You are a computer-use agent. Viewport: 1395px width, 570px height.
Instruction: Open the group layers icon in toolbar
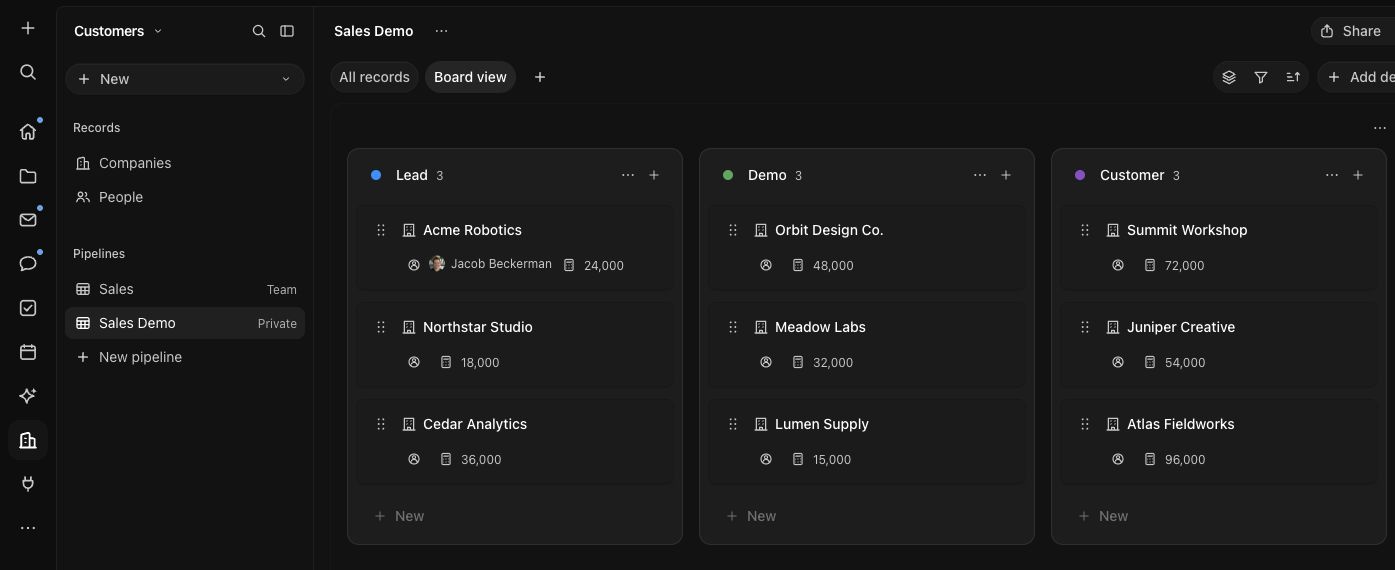1229,77
